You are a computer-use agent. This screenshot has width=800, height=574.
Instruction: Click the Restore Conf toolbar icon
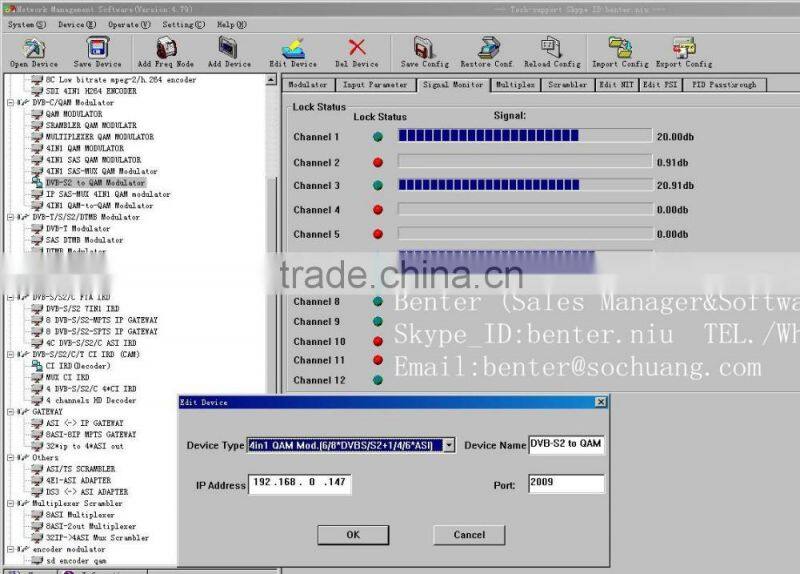pyautogui.click(x=488, y=47)
